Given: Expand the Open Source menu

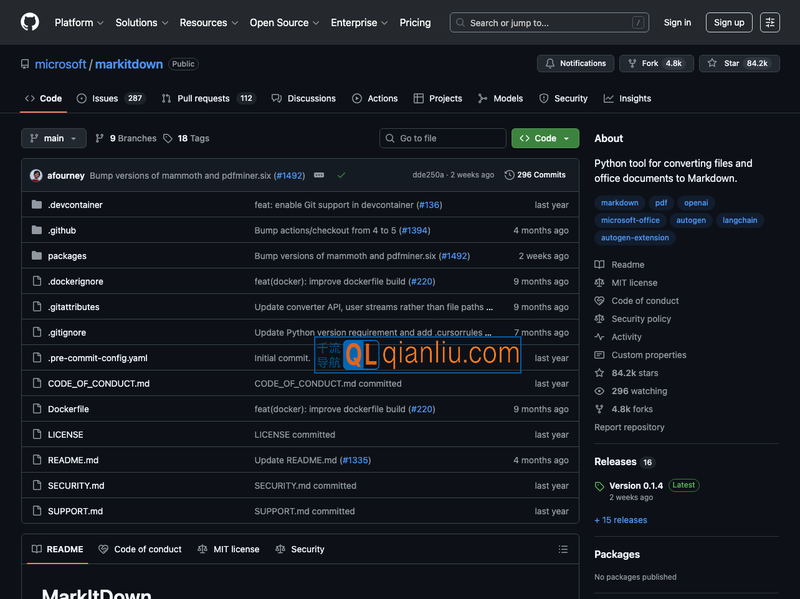Looking at the screenshot, I should [284, 22].
